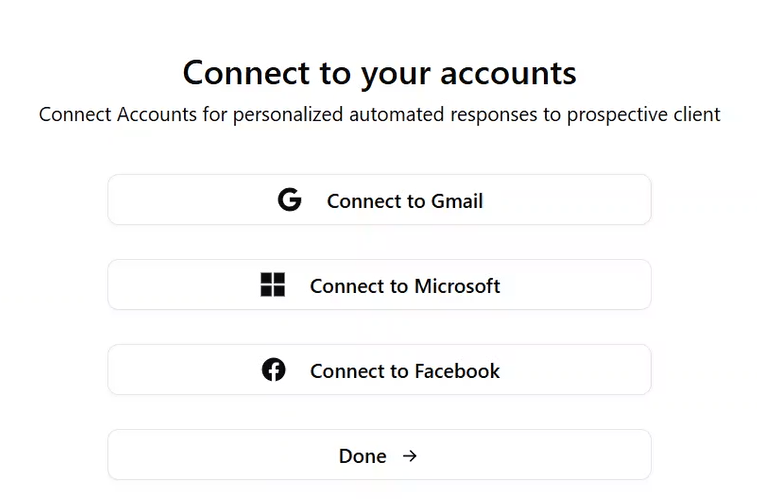Click the subtitle about personalized automated responses
Viewport: 757px width, 499px height.
click(379, 114)
